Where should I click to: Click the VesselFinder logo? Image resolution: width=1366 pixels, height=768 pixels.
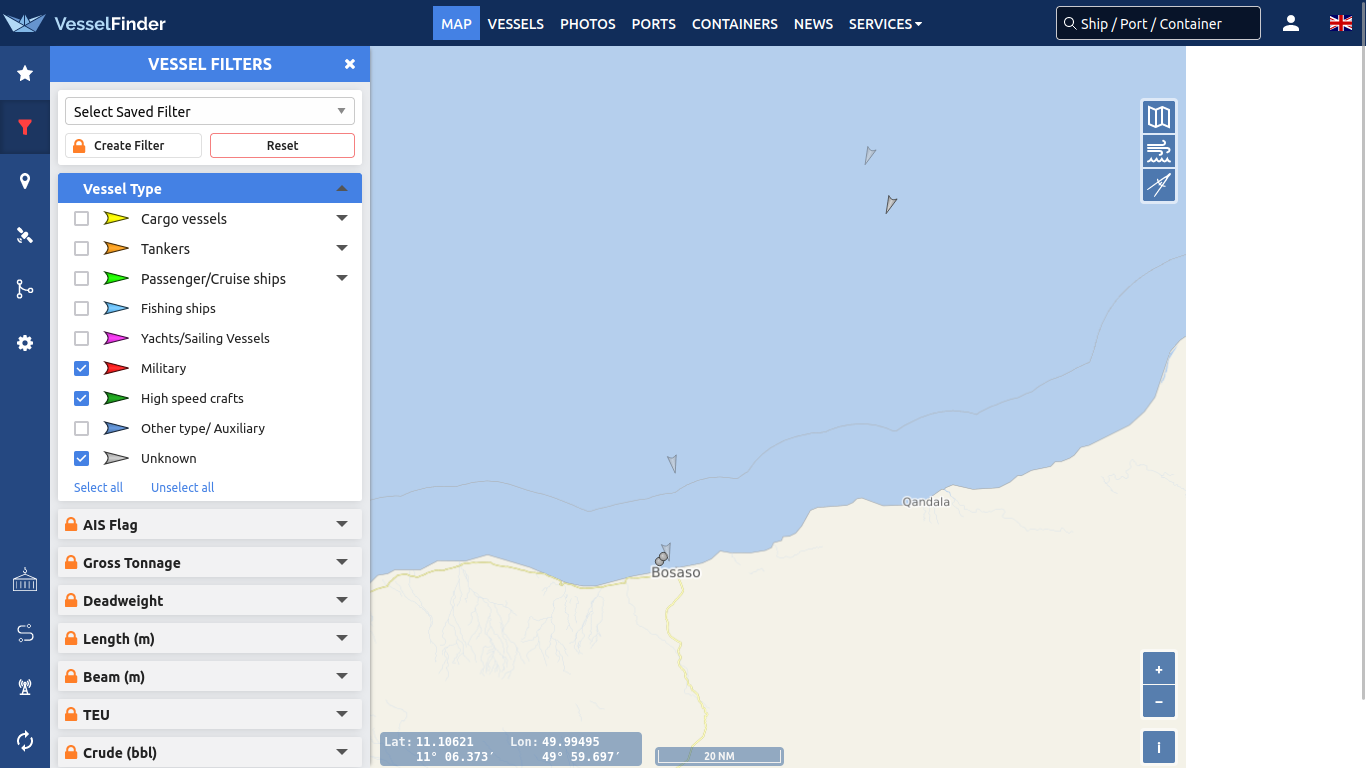point(84,23)
